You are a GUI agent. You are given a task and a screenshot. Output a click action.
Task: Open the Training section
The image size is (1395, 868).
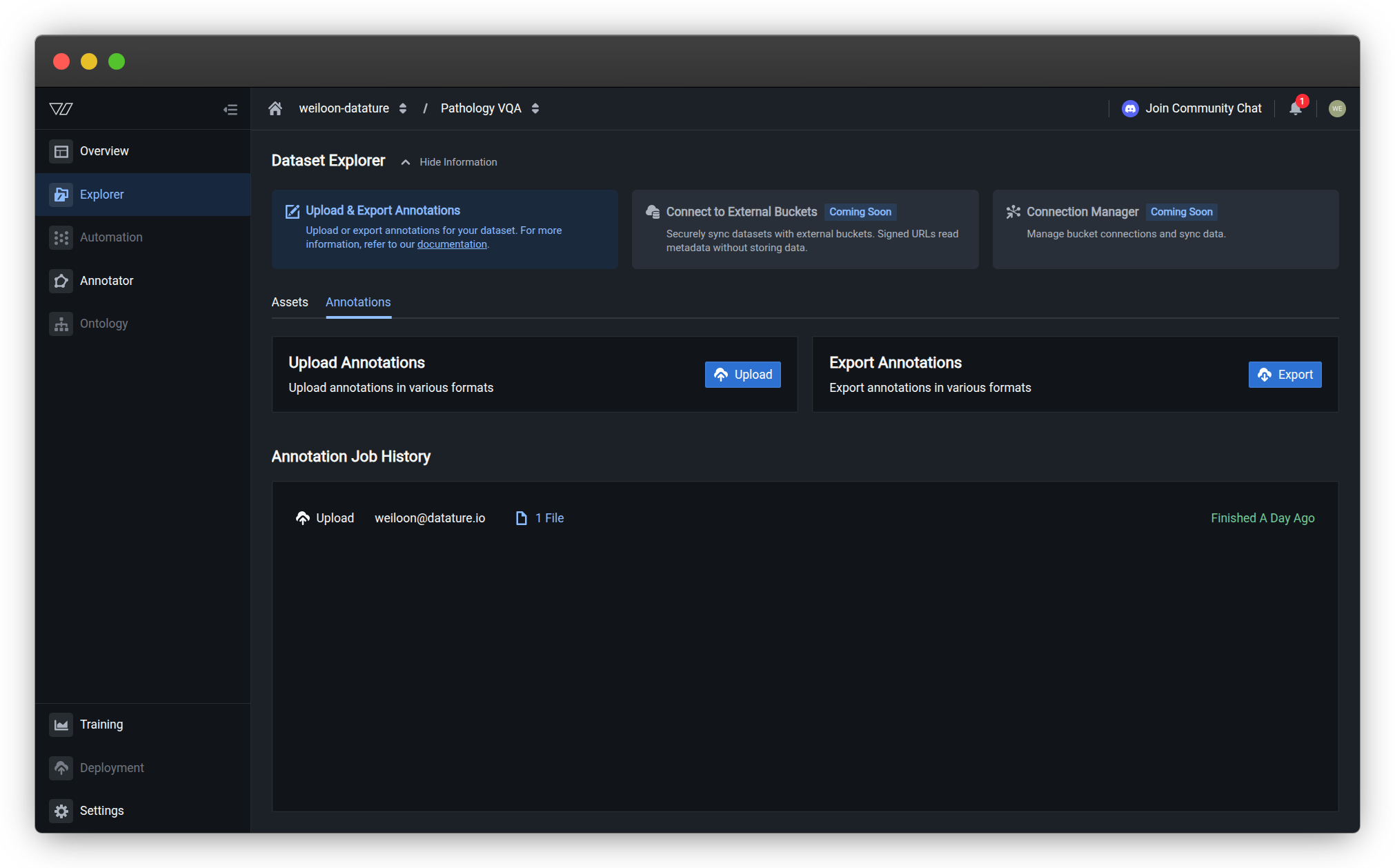(101, 724)
